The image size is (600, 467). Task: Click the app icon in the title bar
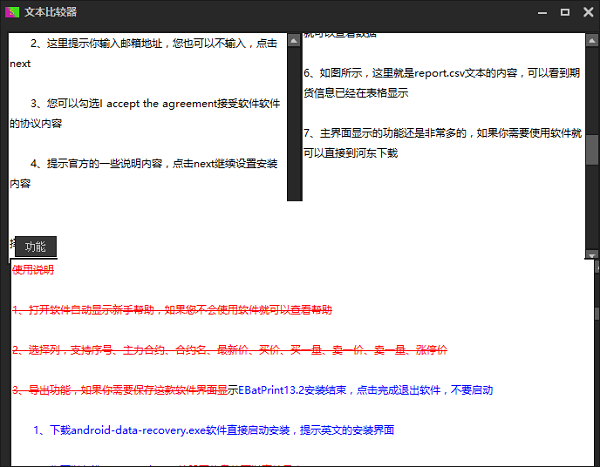(12, 11)
